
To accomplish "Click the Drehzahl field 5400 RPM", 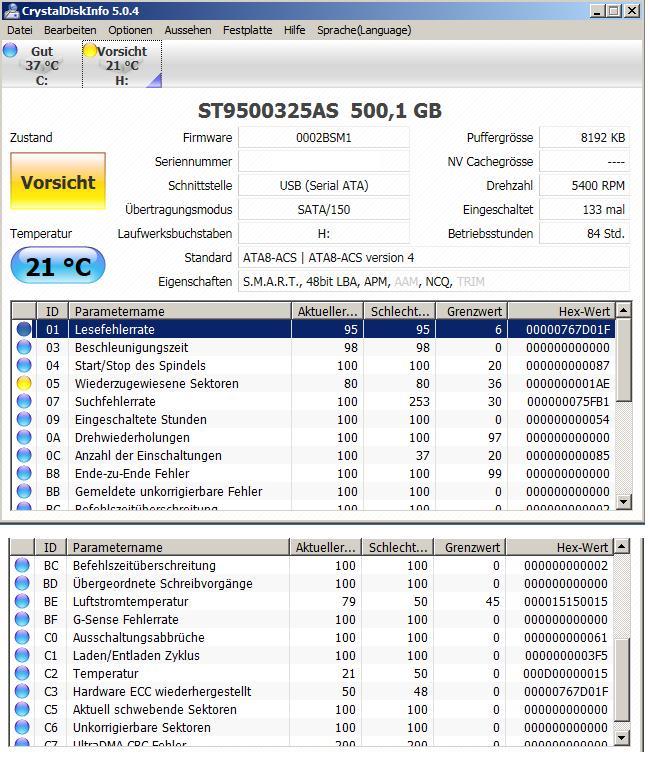I will pyautogui.click(x=585, y=185).
